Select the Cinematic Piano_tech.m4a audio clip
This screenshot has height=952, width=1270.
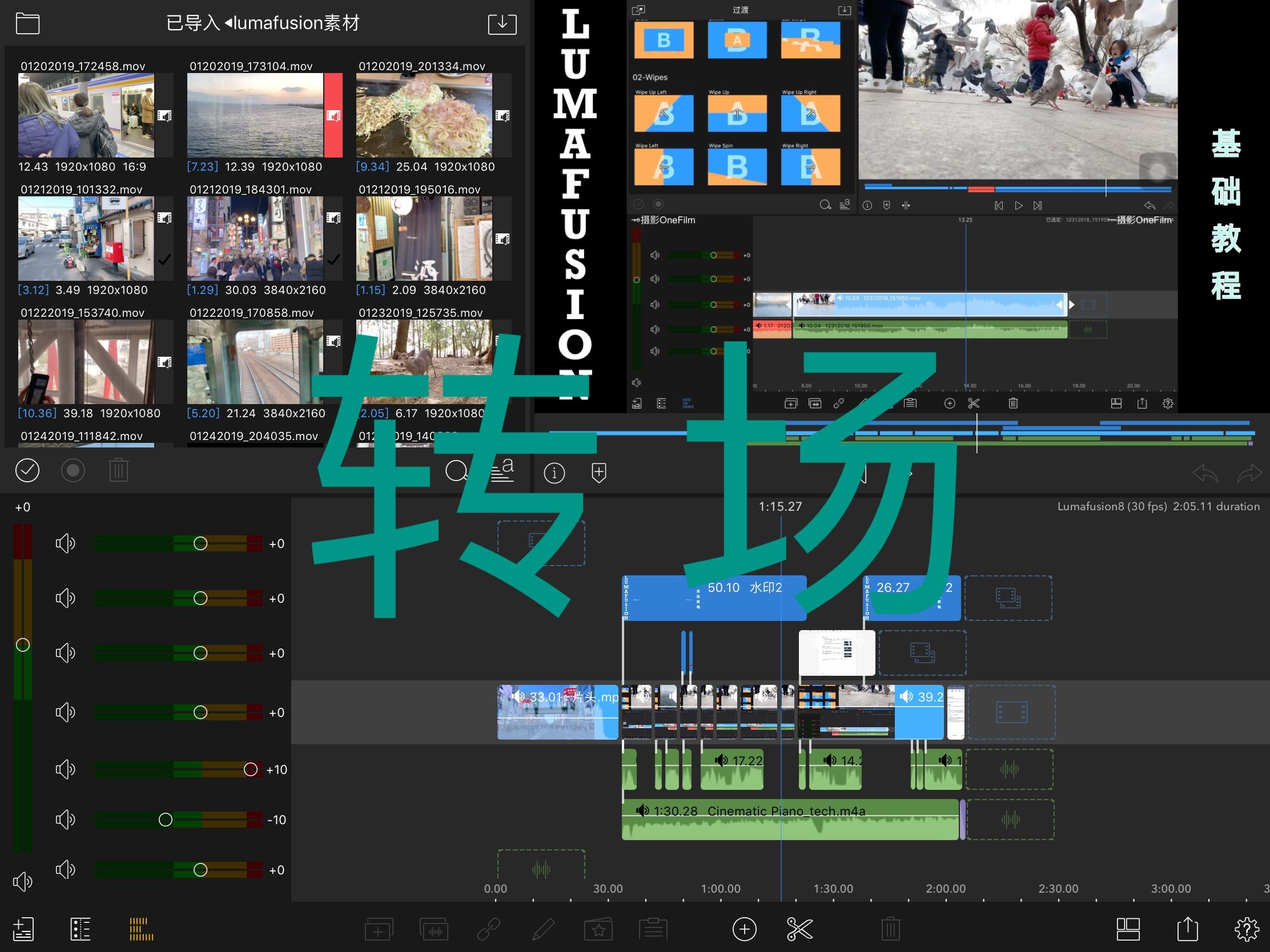pyautogui.click(x=790, y=820)
